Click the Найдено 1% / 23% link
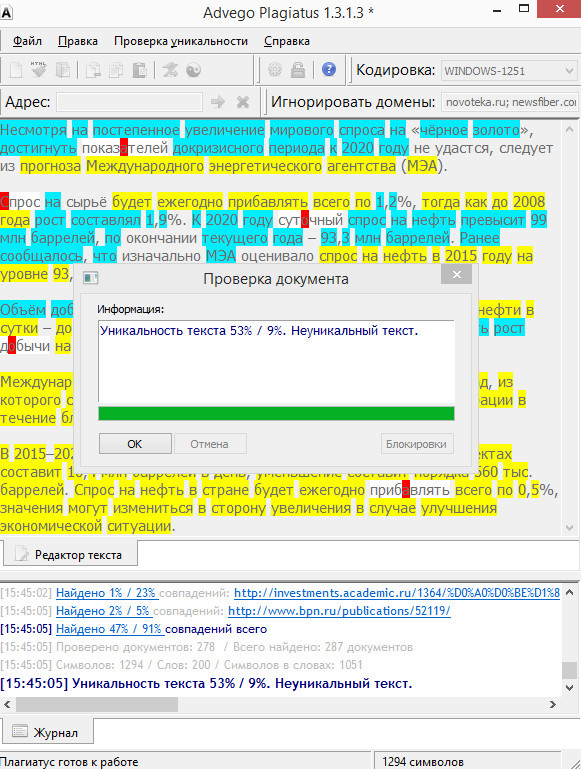Image resolution: width=581 pixels, height=769 pixels. tap(107, 593)
